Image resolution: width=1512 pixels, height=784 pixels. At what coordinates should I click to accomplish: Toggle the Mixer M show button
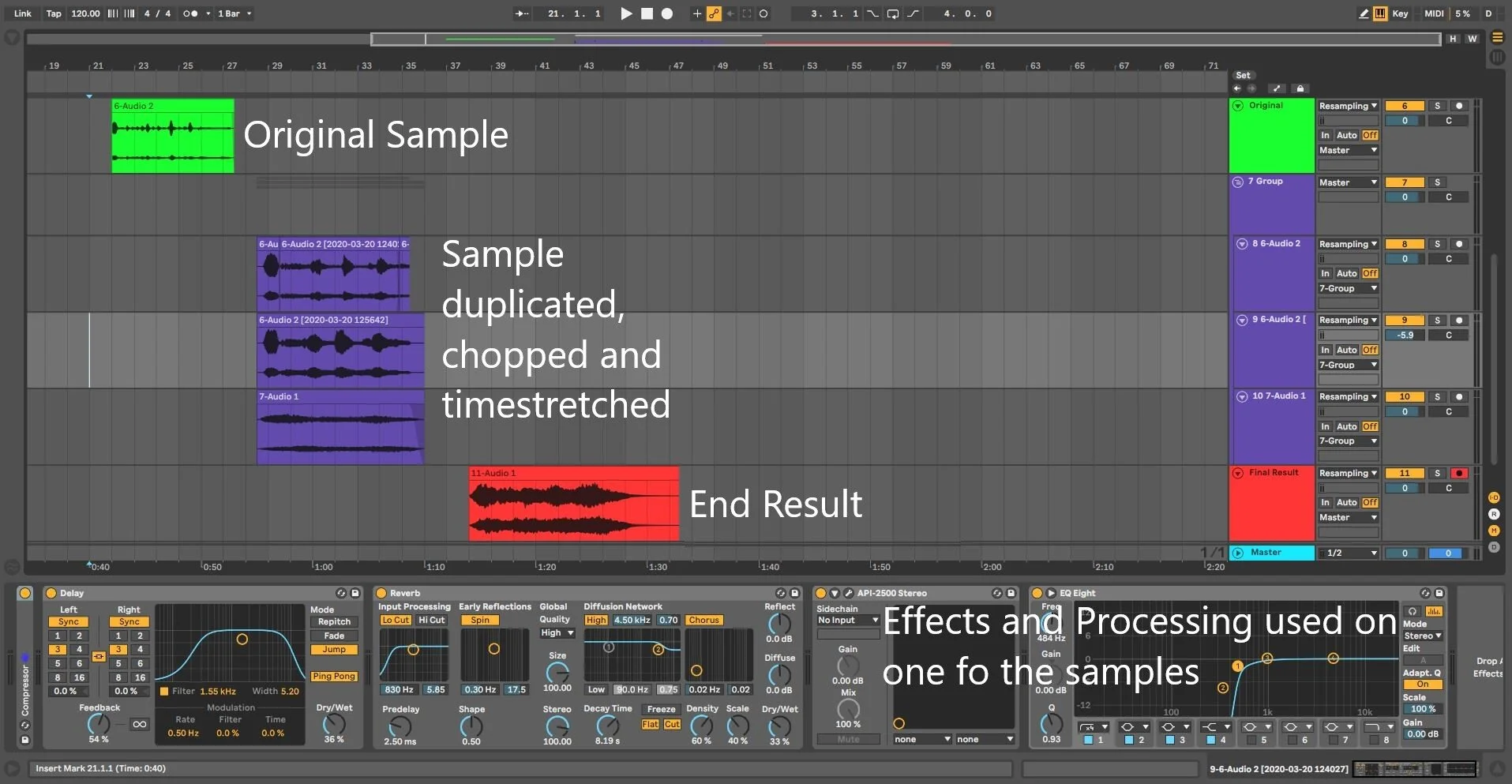(1494, 531)
